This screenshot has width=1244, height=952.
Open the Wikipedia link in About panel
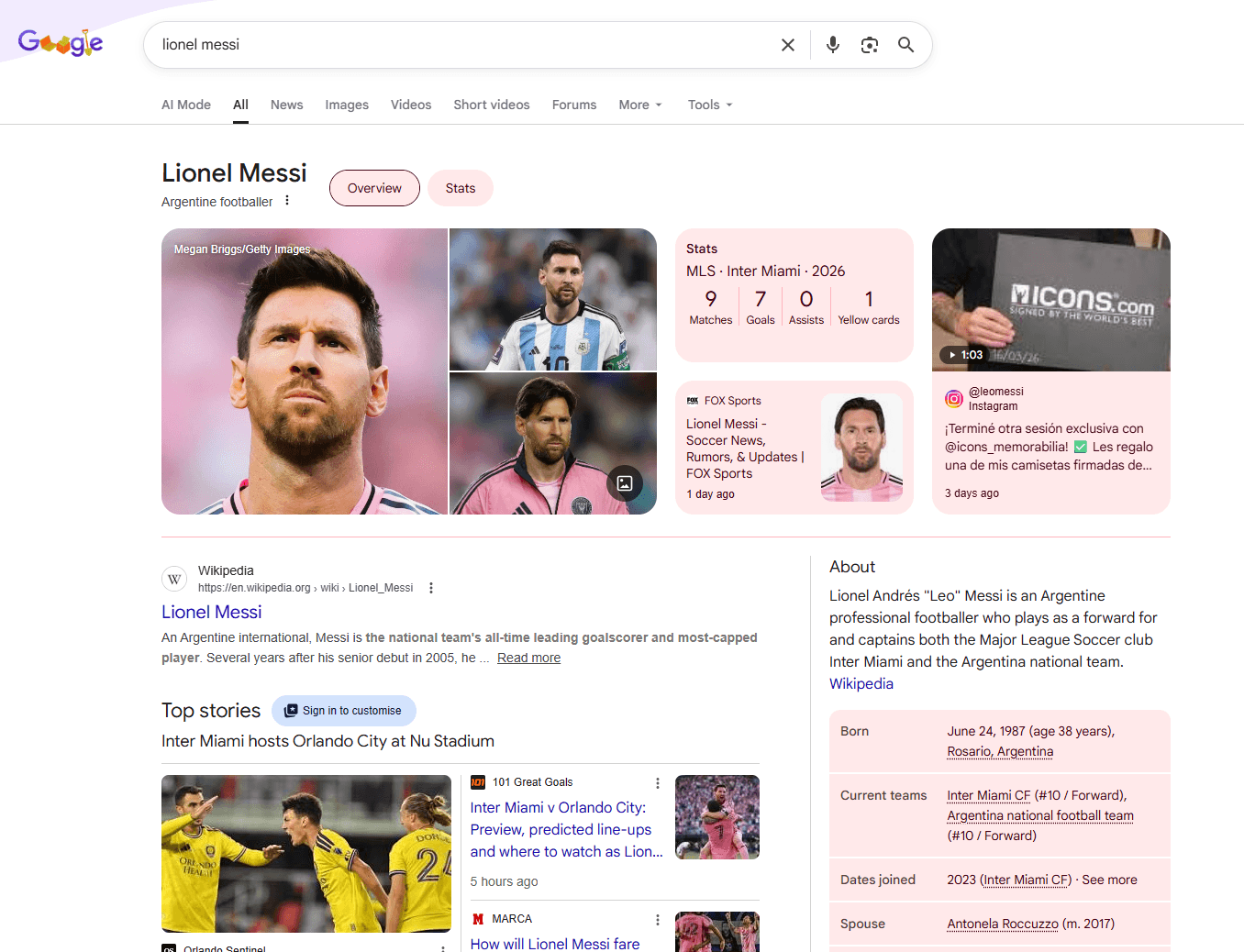click(x=861, y=683)
